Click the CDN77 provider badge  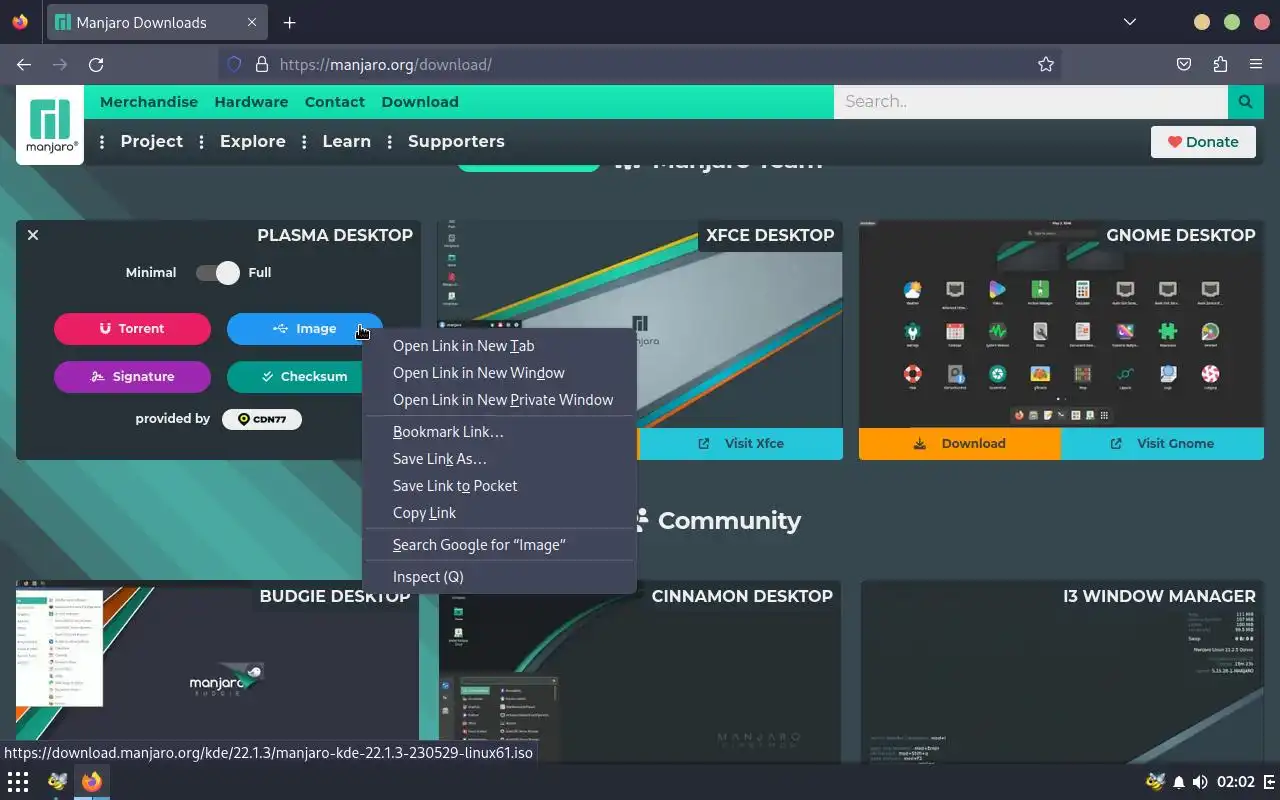(x=262, y=419)
